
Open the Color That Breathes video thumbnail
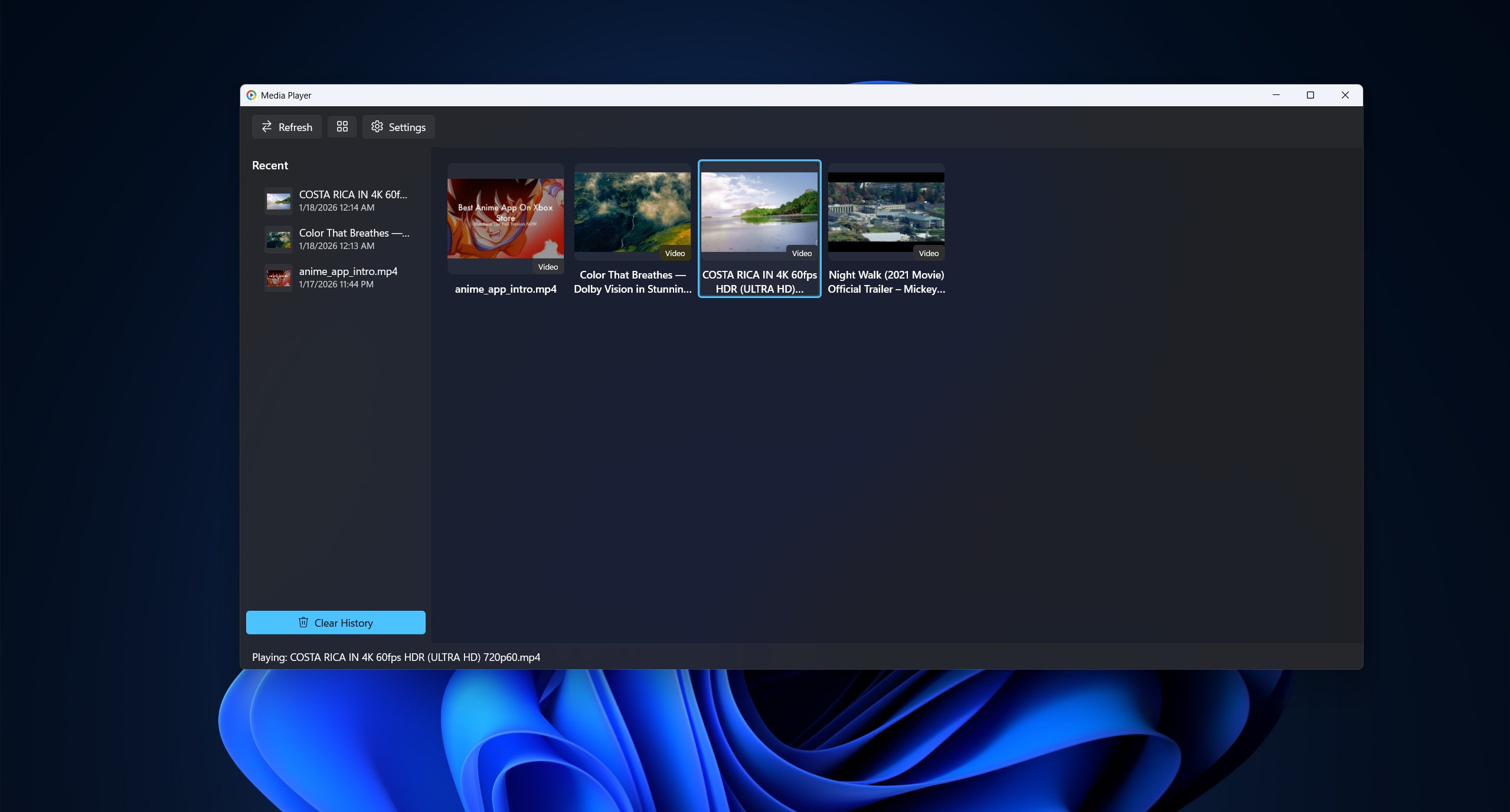click(x=632, y=211)
